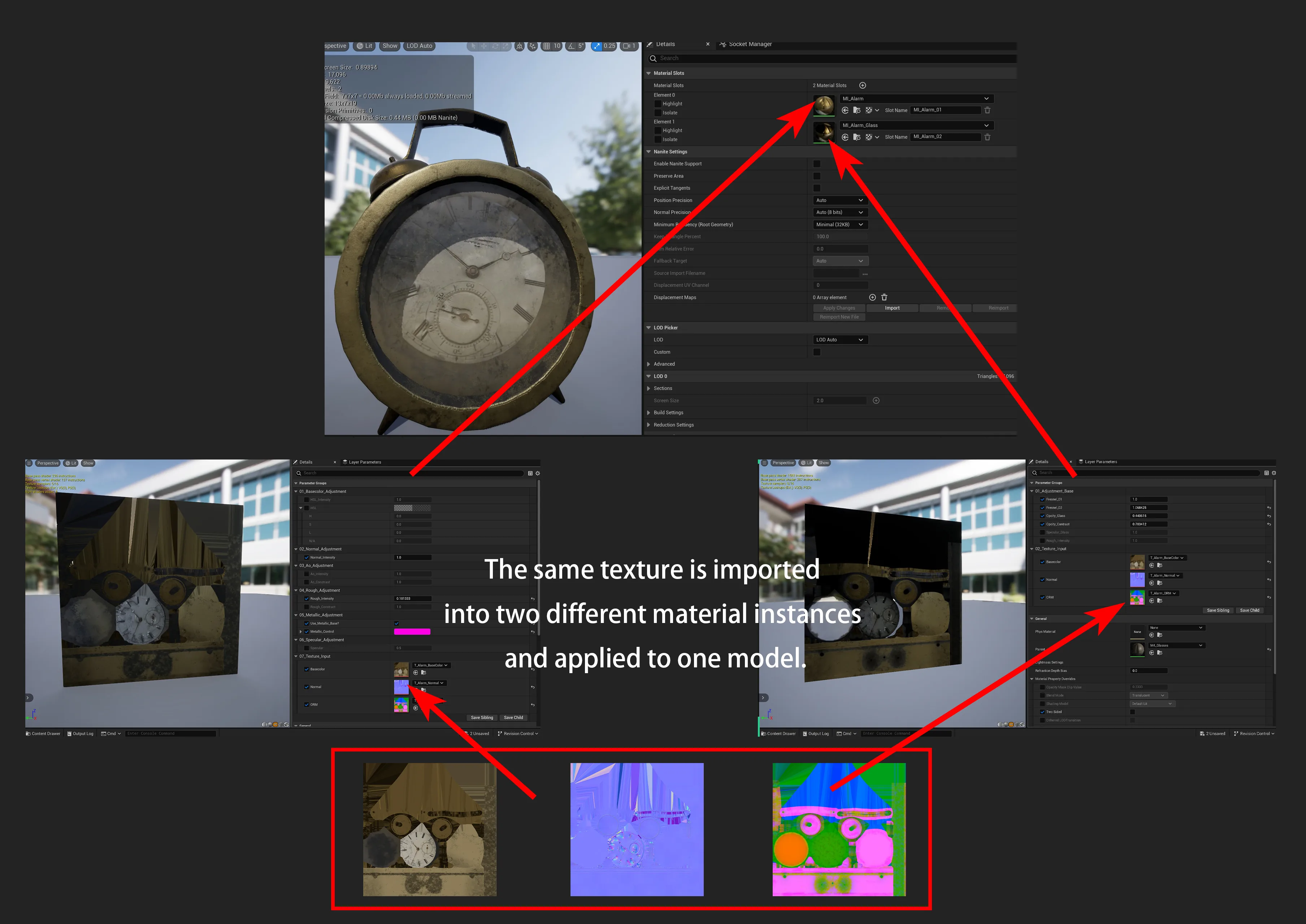Delete the MI_Alarm_02 material slot

pyautogui.click(x=987, y=137)
